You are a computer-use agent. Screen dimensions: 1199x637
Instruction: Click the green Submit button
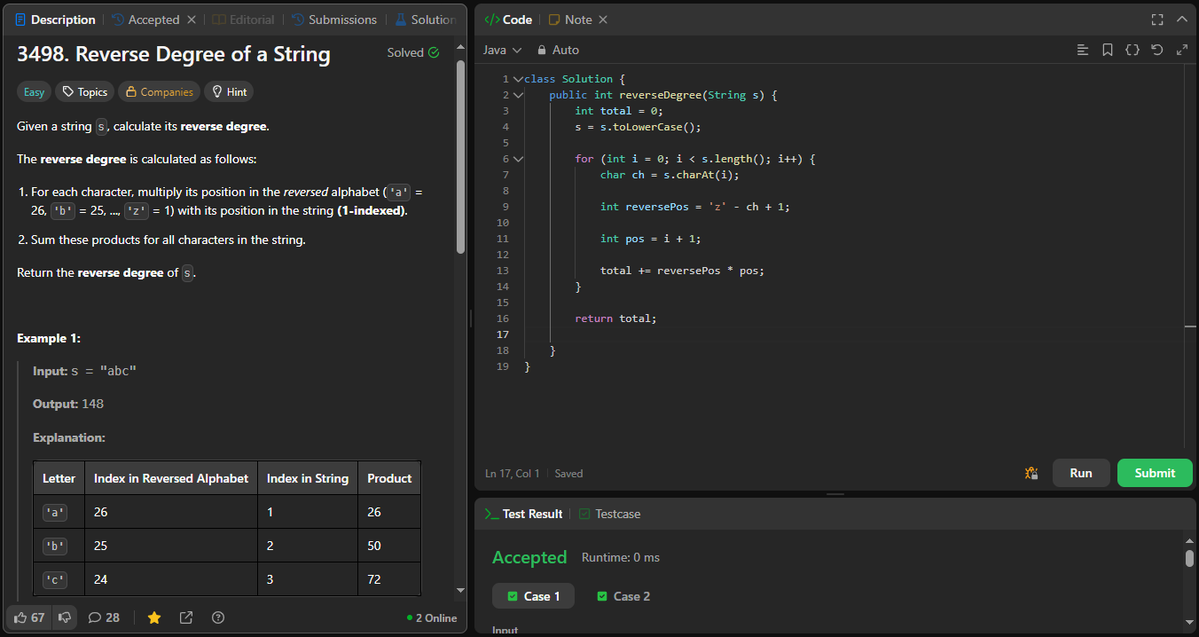1155,473
